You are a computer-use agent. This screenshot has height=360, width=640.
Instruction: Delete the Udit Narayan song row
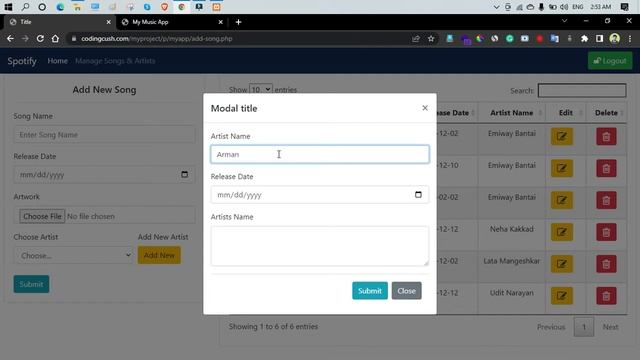606,296
